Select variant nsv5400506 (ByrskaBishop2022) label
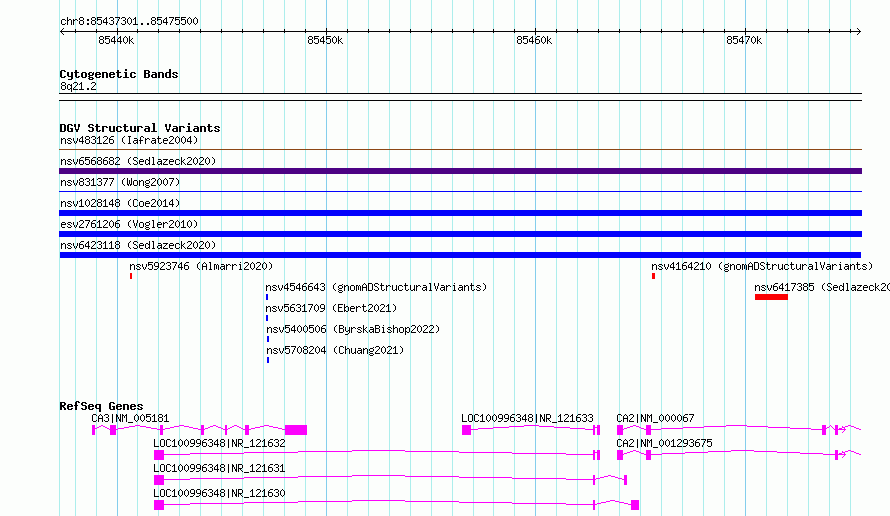Screen dimensions: 890x516 tap(353, 329)
